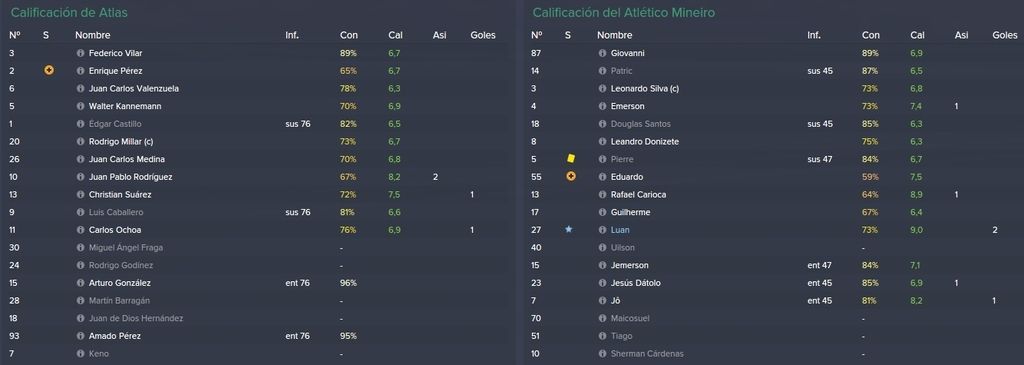Screen dimensions: 1024x365
Task: Click the info icon beside Federico Vilar
Action: pos(80,53)
